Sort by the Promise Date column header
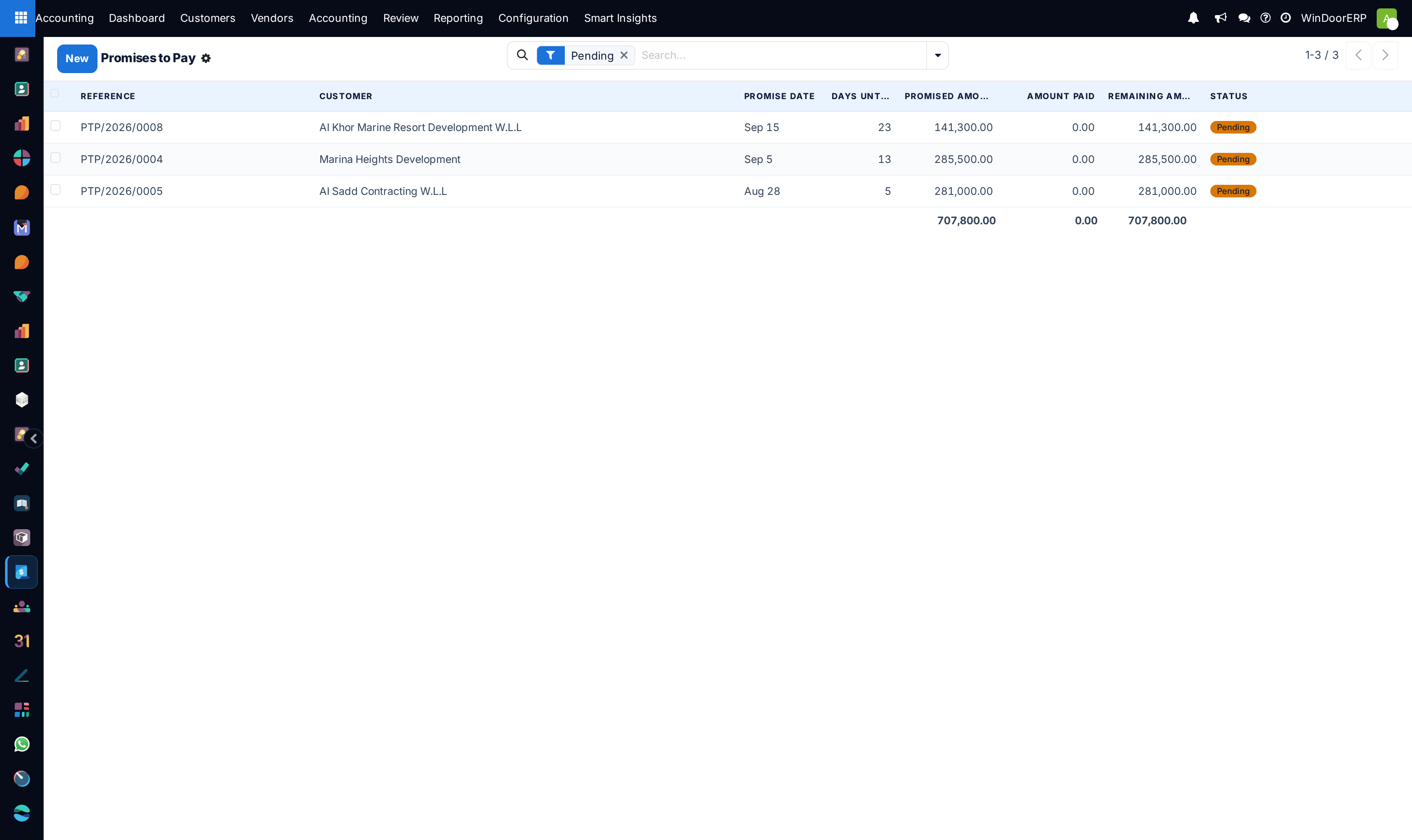The image size is (1412, 840). click(779, 96)
